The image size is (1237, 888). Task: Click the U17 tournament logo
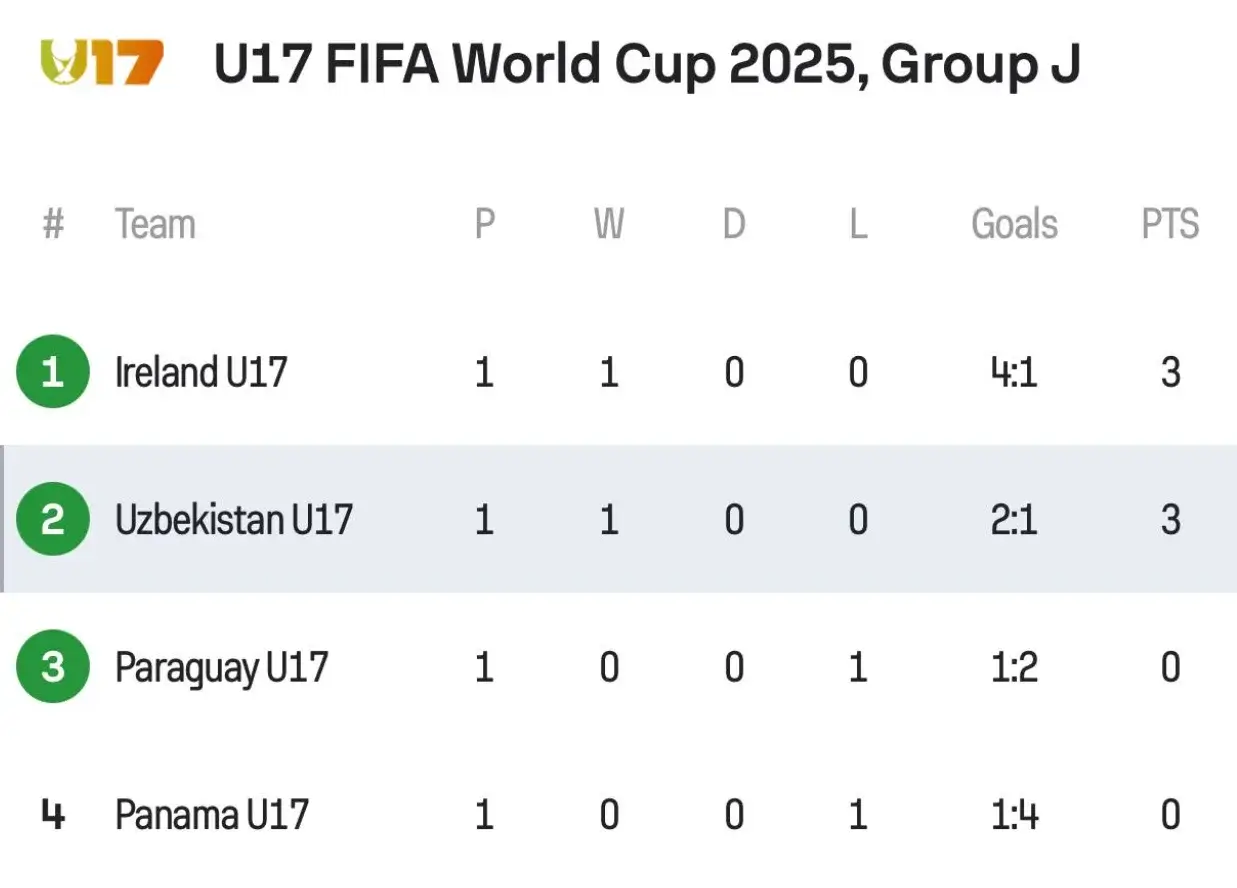pyautogui.click(x=101, y=63)
